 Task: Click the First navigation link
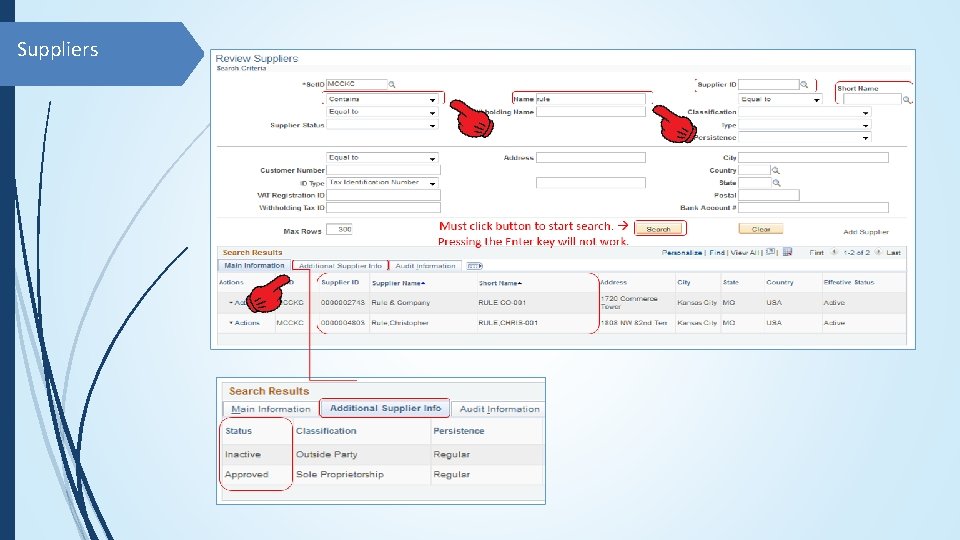[816, 252]
